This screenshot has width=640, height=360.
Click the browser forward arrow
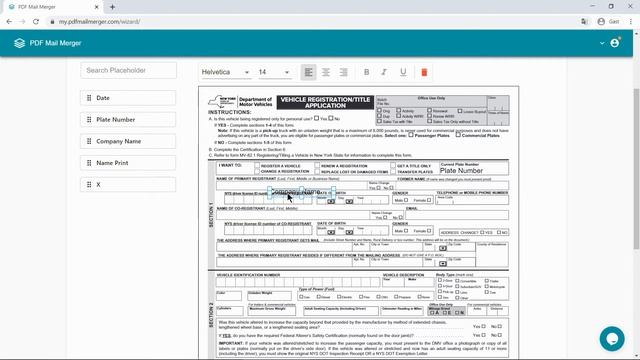coord(22,22)
